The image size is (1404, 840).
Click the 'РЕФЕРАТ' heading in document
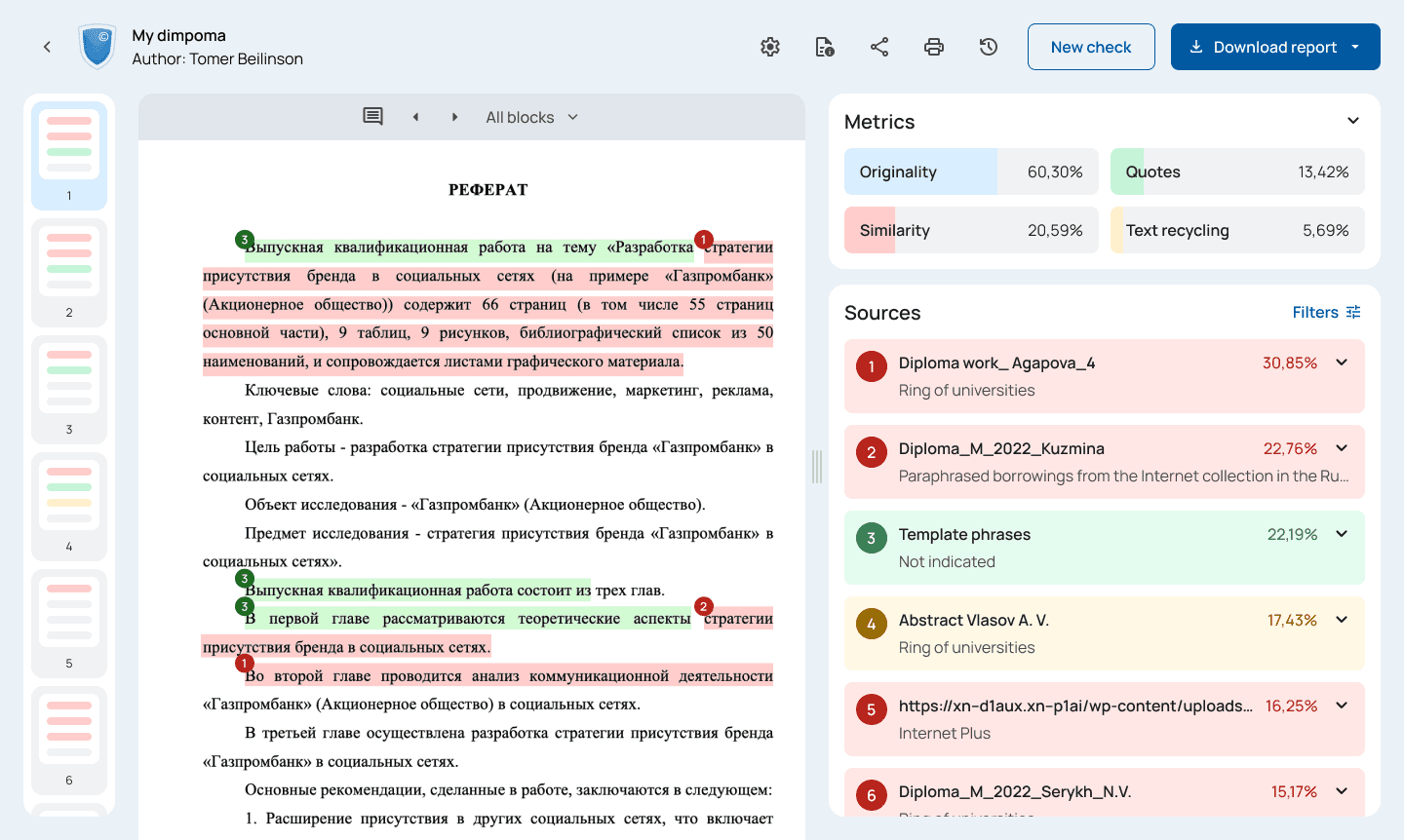(487, 190)
